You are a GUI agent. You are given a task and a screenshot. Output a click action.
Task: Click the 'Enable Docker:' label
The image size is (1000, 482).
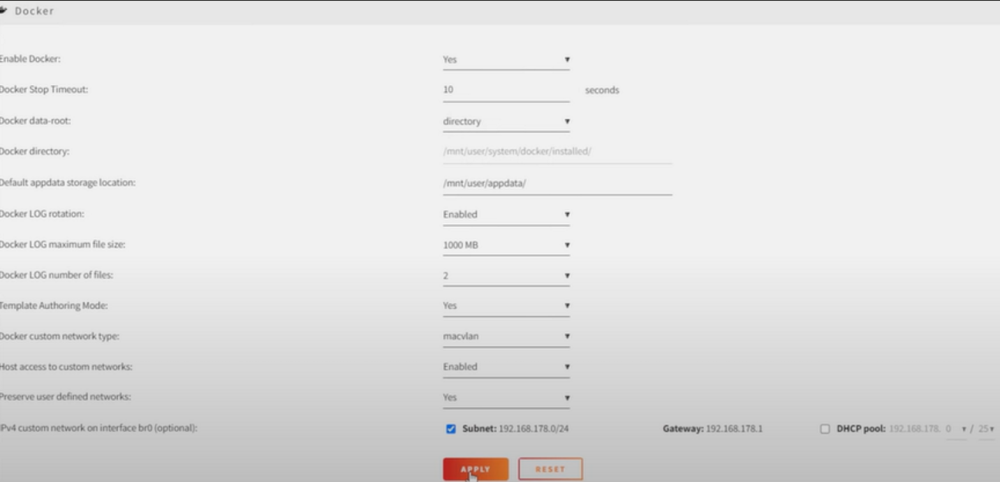pos(30,59)
